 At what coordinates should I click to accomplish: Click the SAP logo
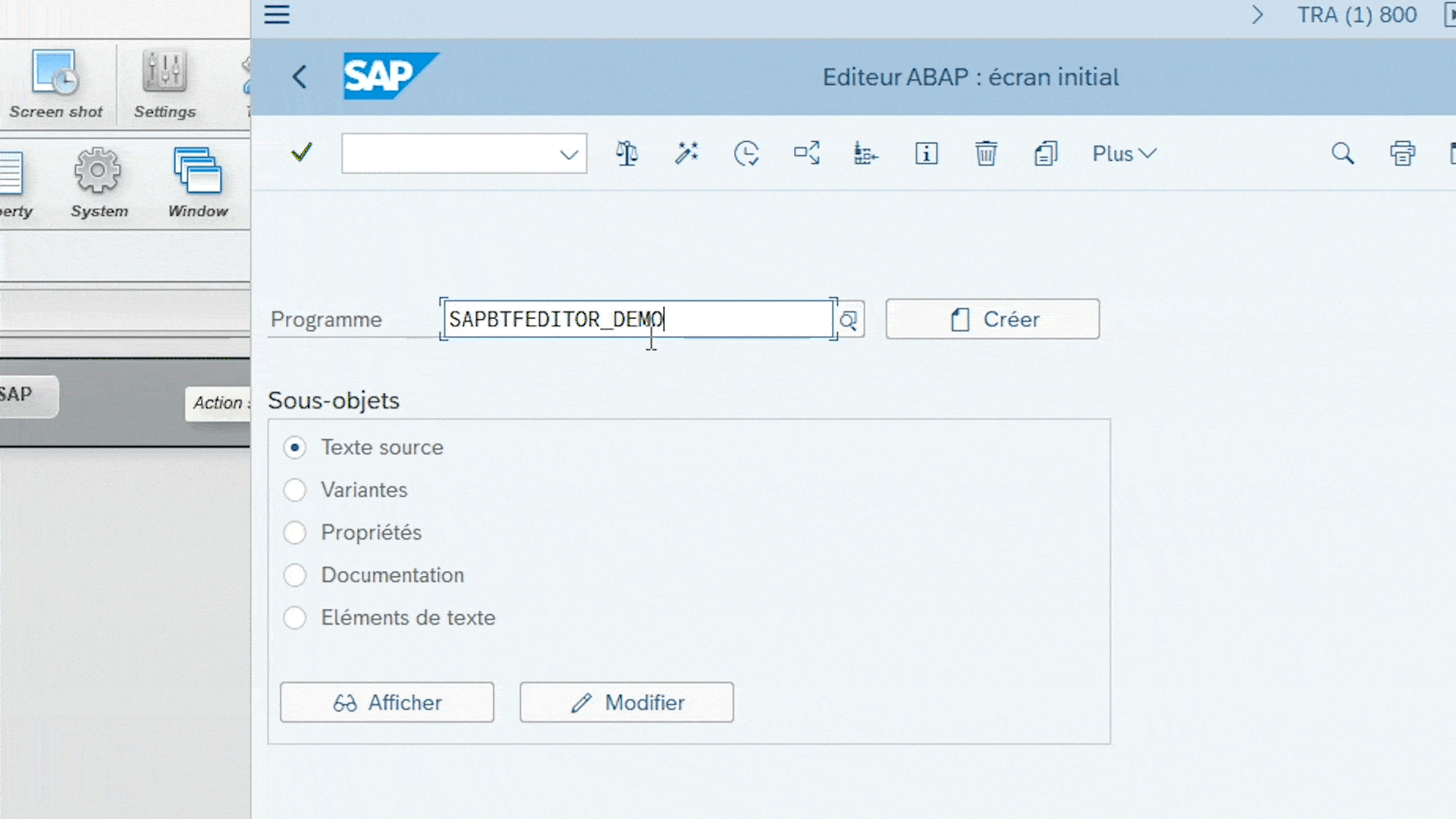[391, 76]
